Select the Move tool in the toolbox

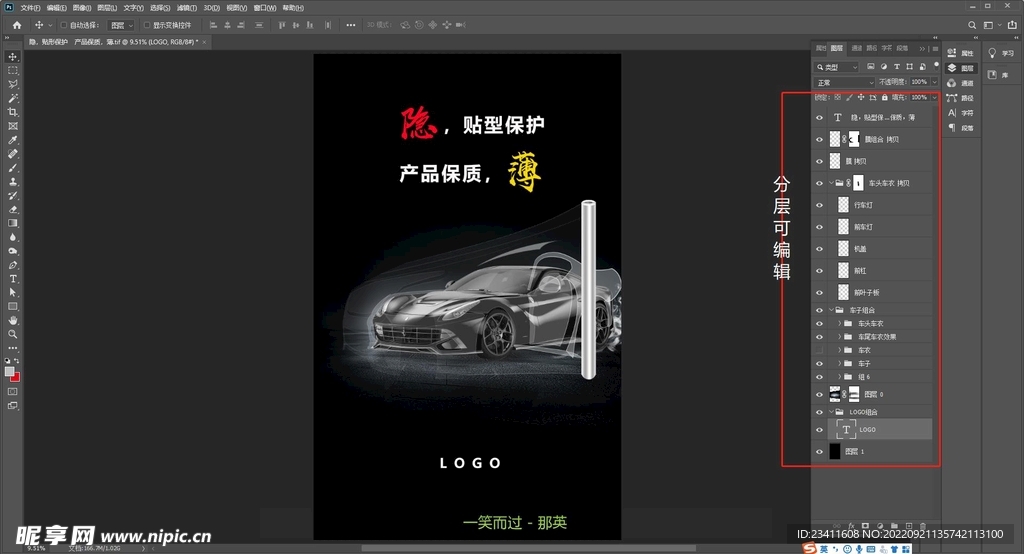coord(12,57)
